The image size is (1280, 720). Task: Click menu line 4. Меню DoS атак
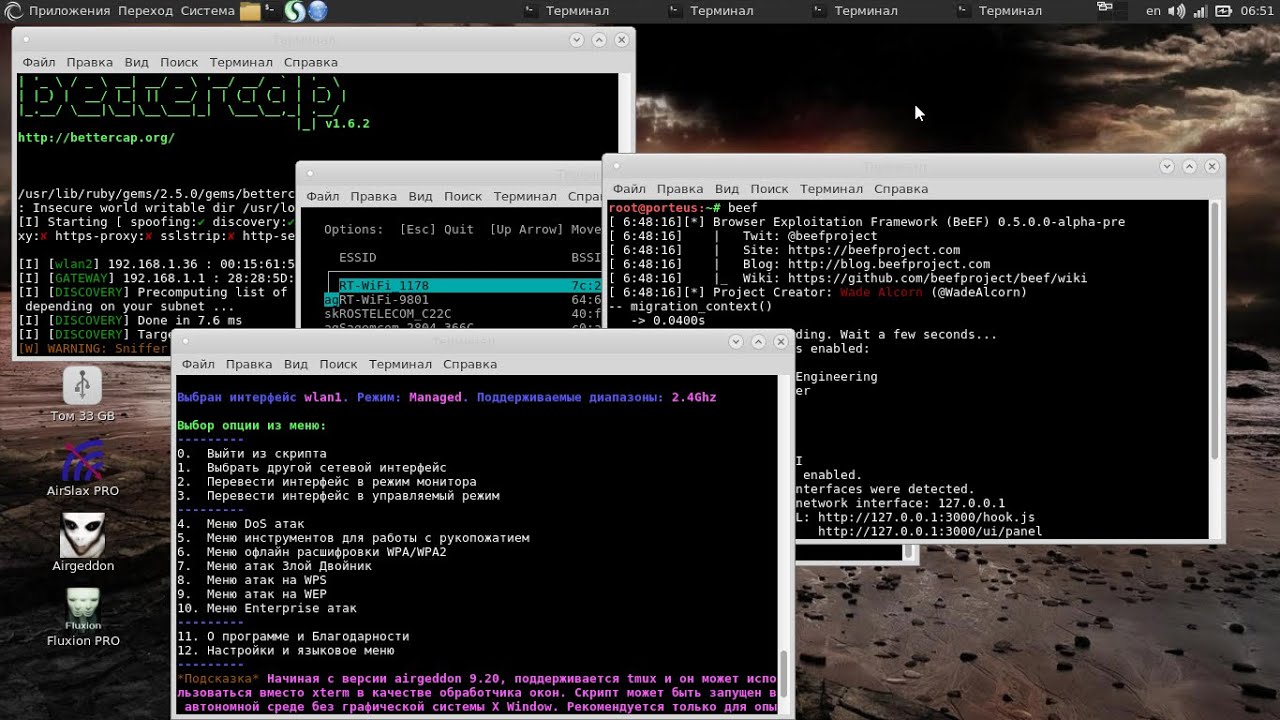(241, 524)
